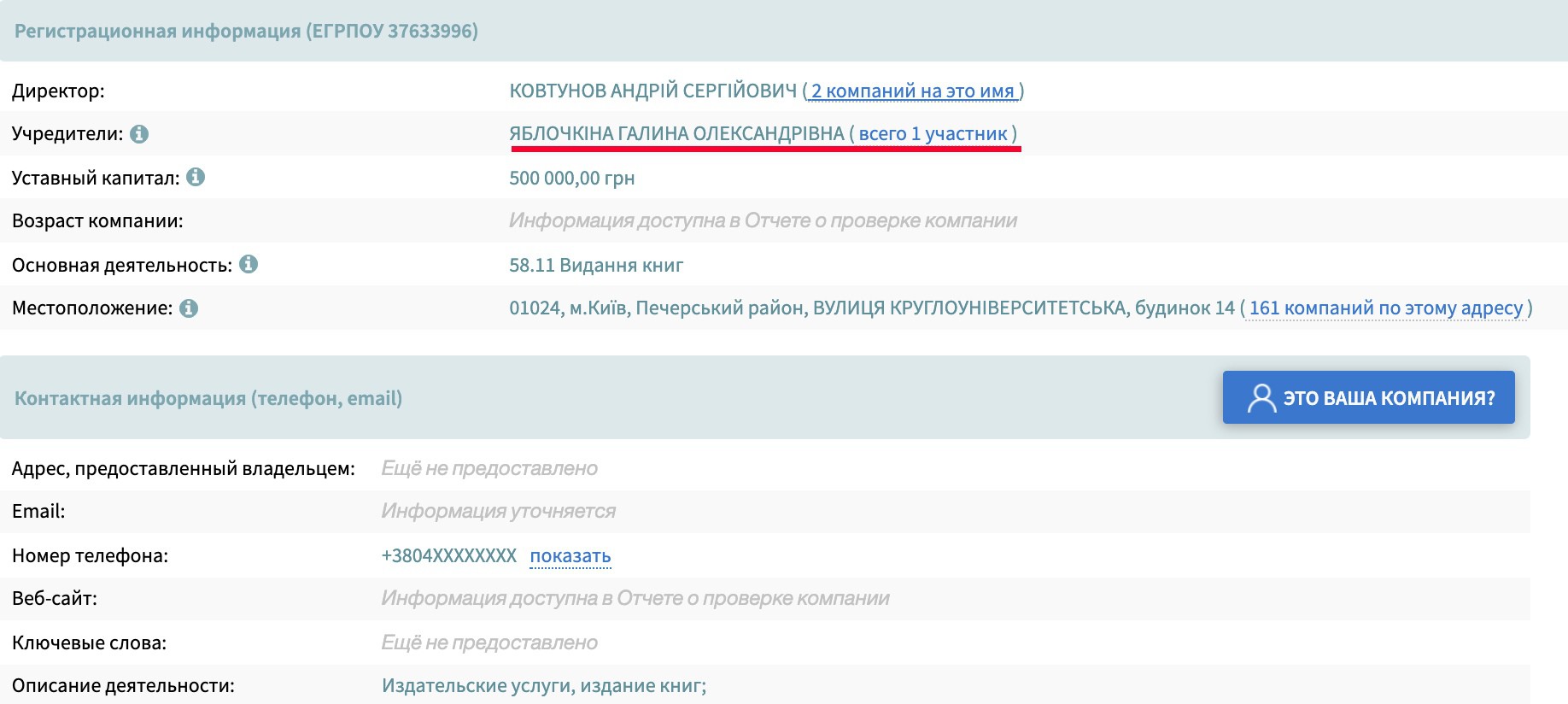Open the '2 компаний на это имя' link

912,91
